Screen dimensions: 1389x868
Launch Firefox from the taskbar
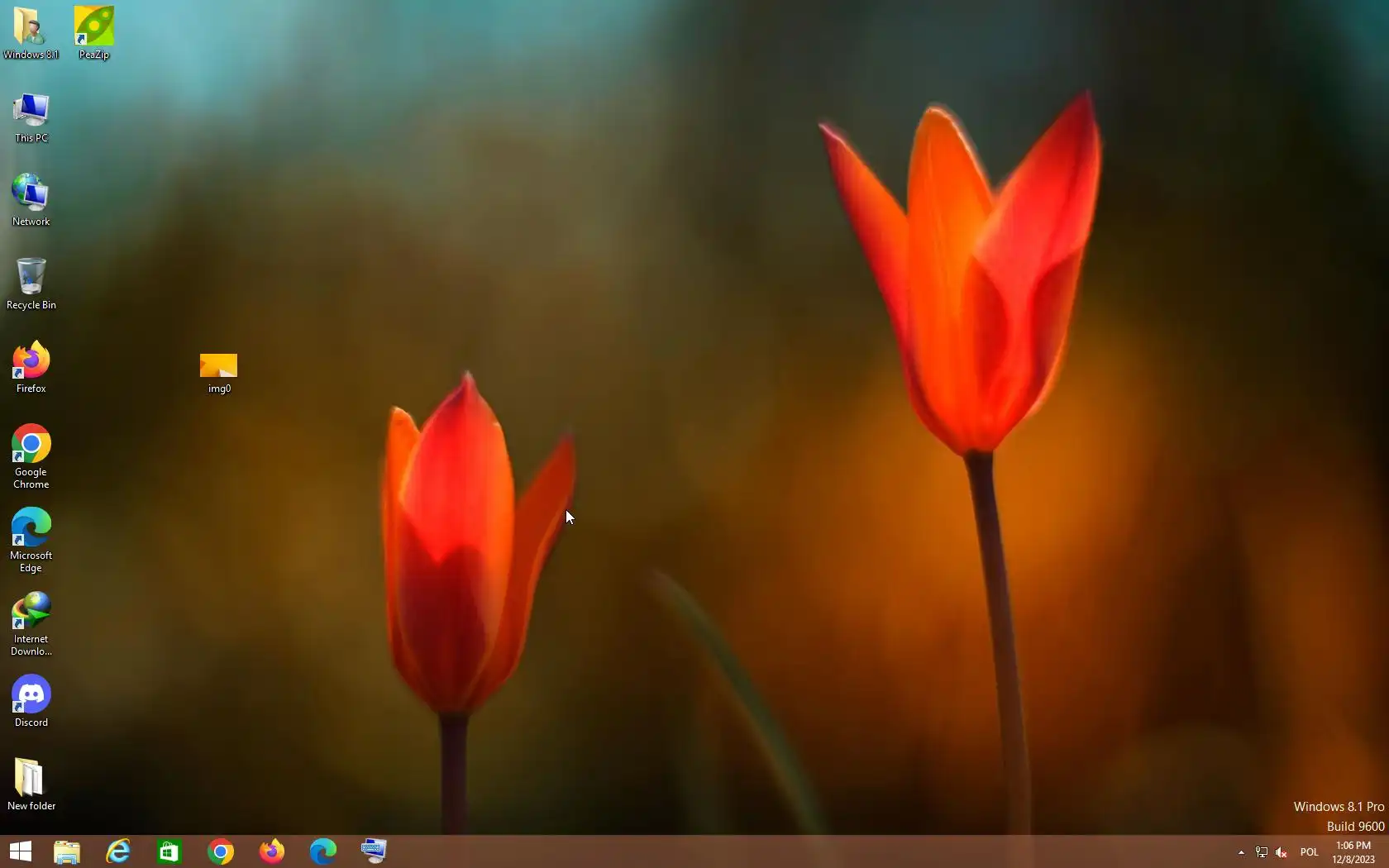tap(272, 851)
